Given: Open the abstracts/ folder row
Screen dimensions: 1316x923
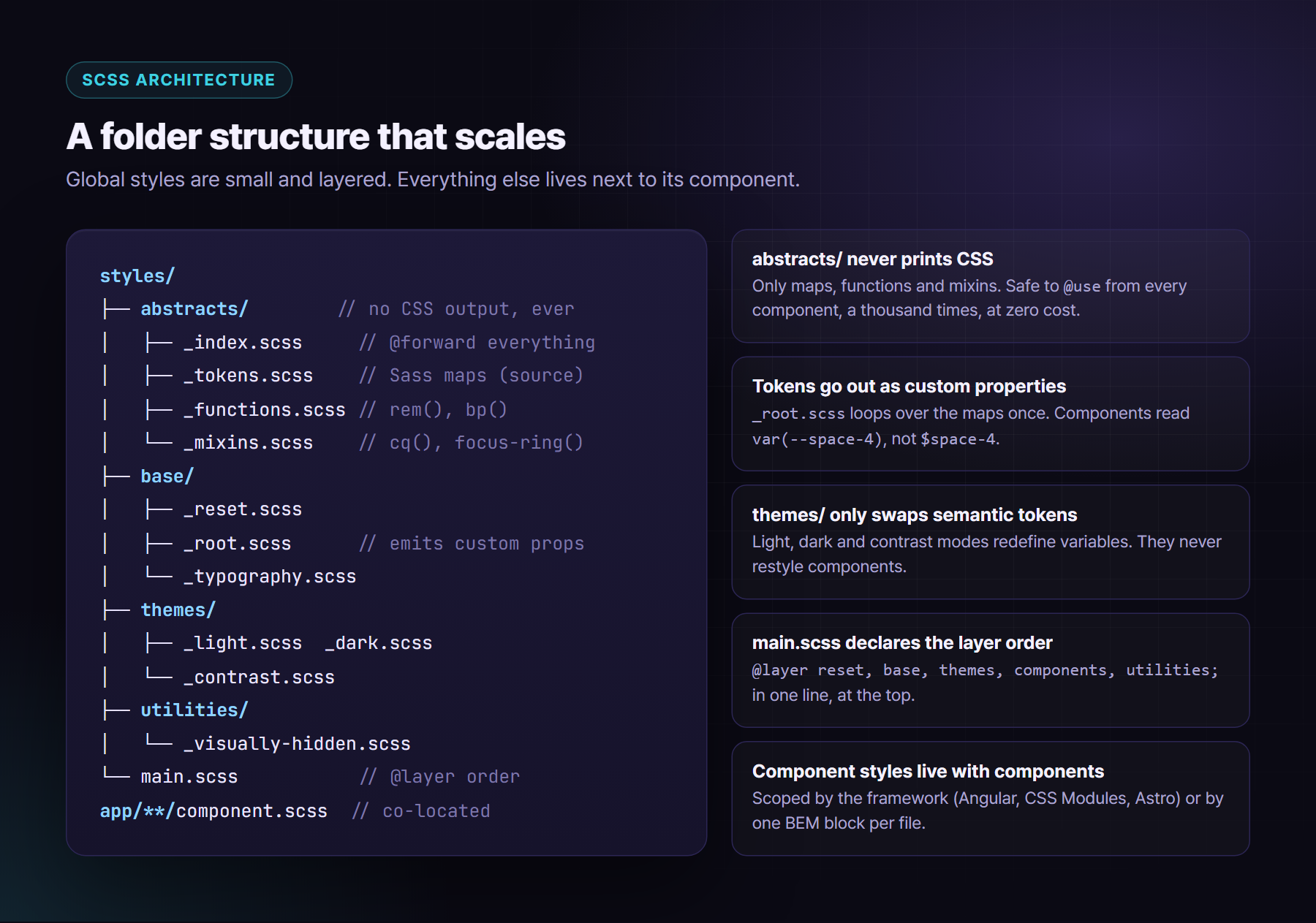Looking at the screenshot, I should pos(194,309).
